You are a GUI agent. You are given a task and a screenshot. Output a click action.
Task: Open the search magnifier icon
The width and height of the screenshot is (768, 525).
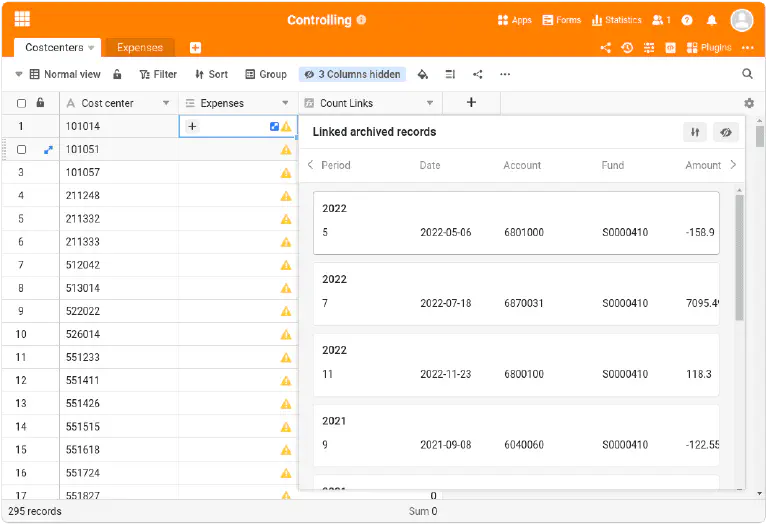click(747, 73)
